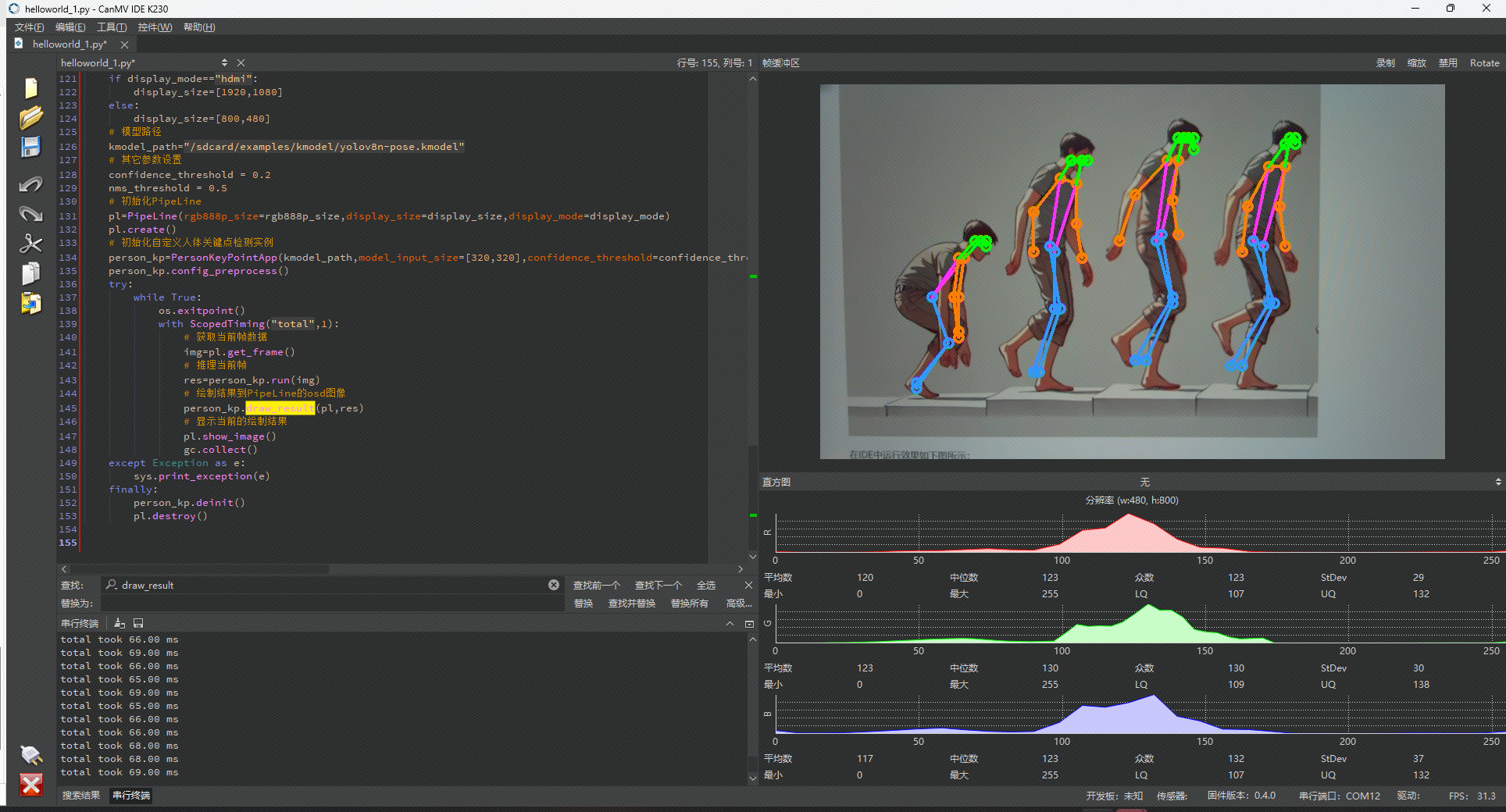Click the Cut scissors icon
This screenshot has width=1506, height=812.
tap(30, 244)
